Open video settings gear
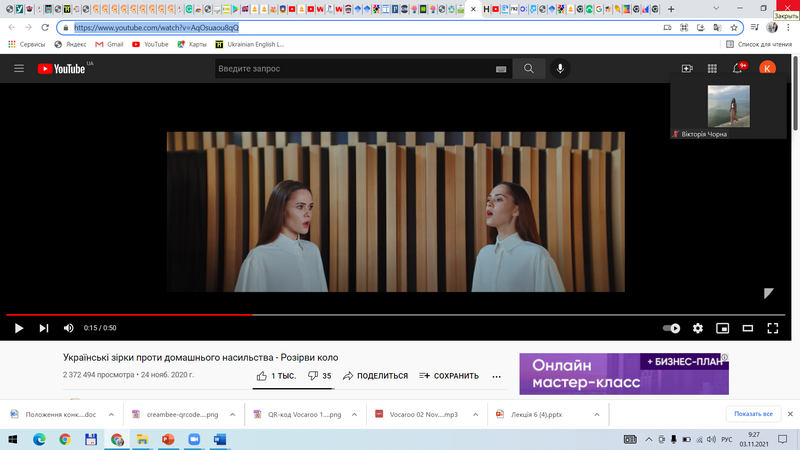800x450 pixels. (697, 328)
